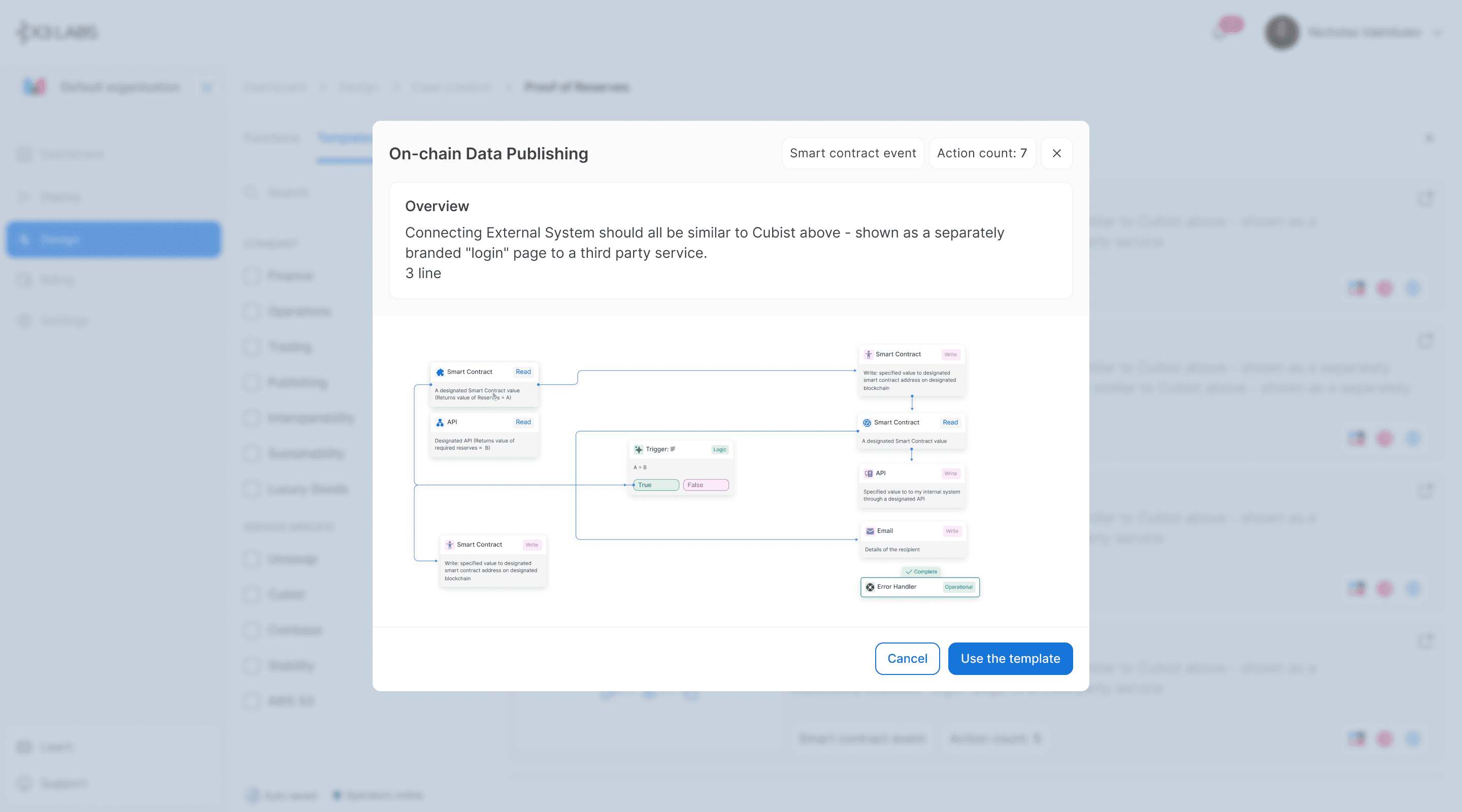Click the bottom-left Smart Contract Write node icon
The image size is (1462, 812).
pyautogui.click(x=449, y=545)
